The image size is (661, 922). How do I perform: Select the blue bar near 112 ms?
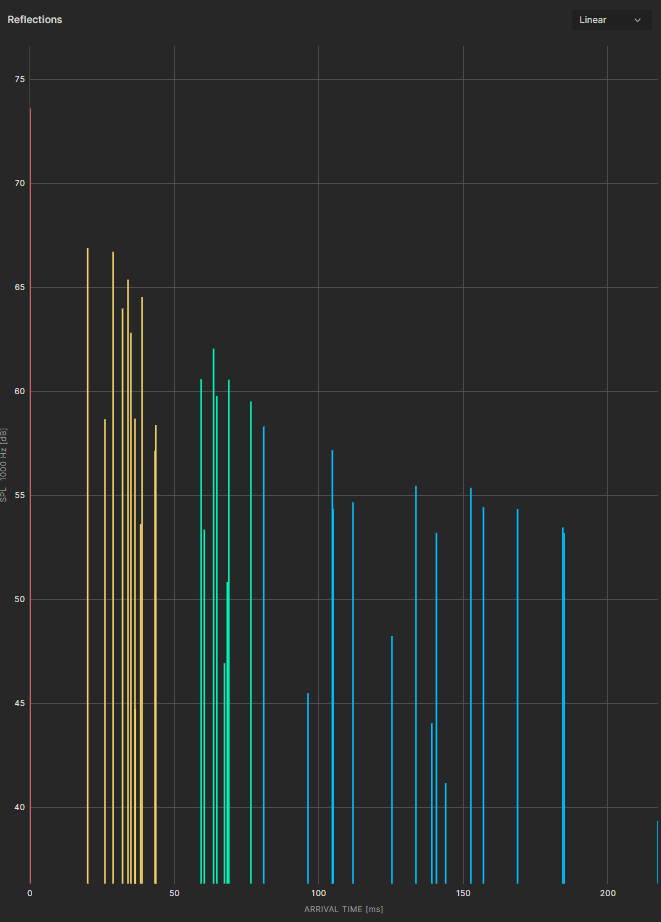[353, 690]
